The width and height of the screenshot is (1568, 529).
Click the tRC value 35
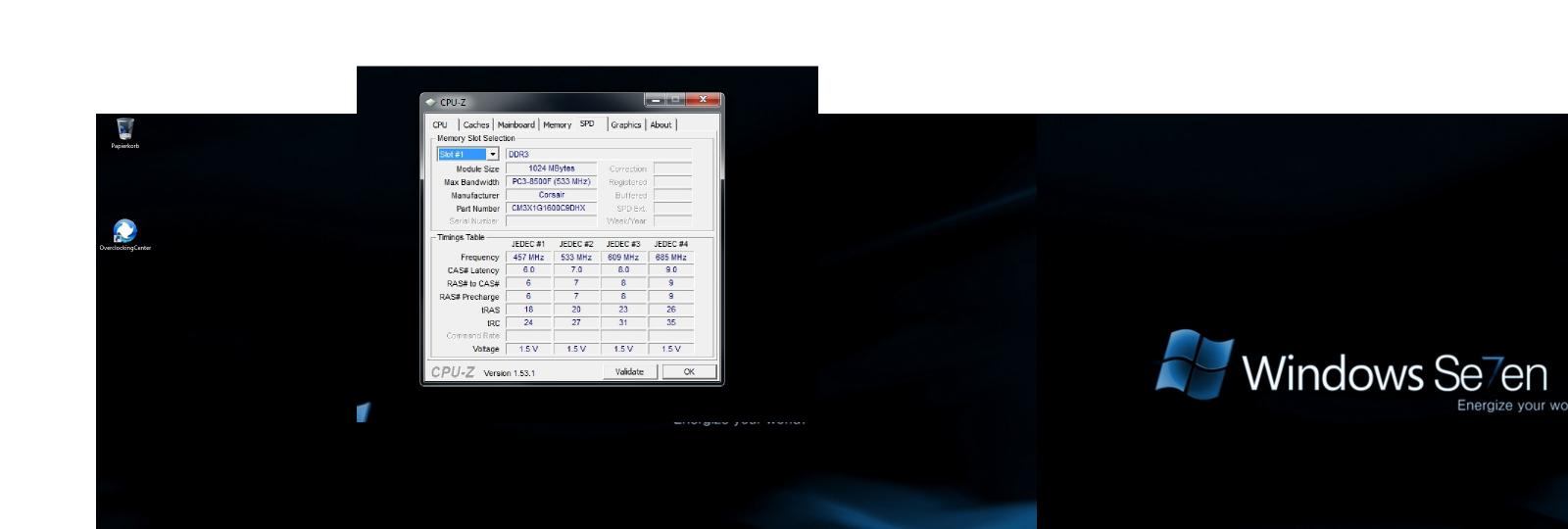pos(671,321)
